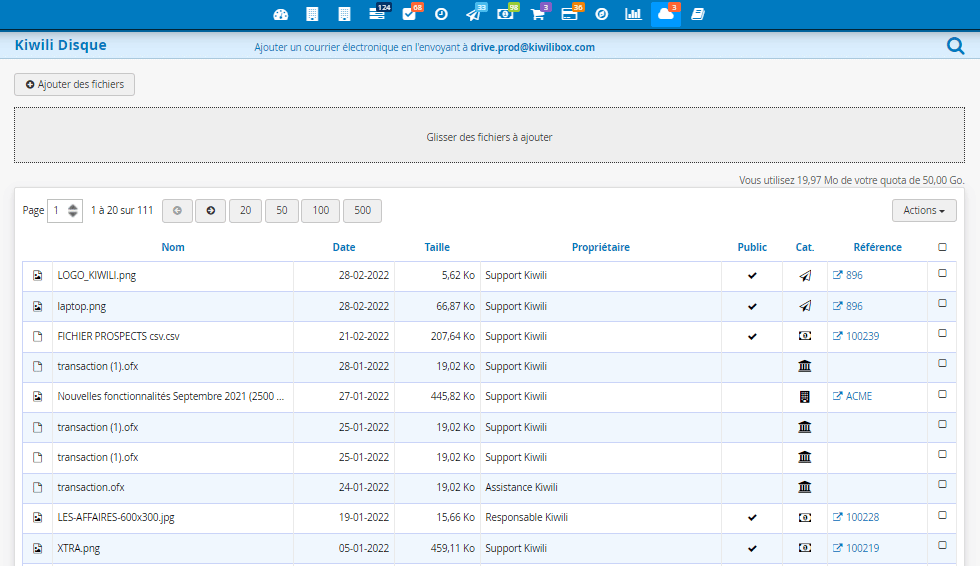The image size is (980, 566).
Task: Click the search magnifier icon
Action: click(x=955, y=45)
